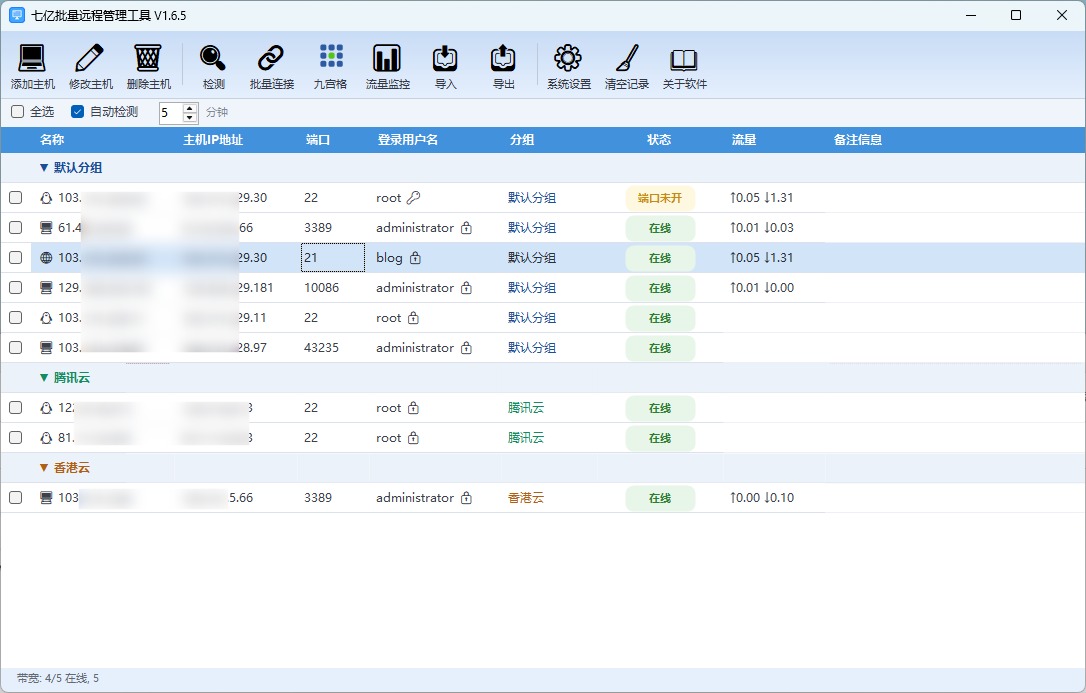The width and height of the screenshot is (1086, 693).
Task: Check the row with port 43235
Action: tap(15, 348)
